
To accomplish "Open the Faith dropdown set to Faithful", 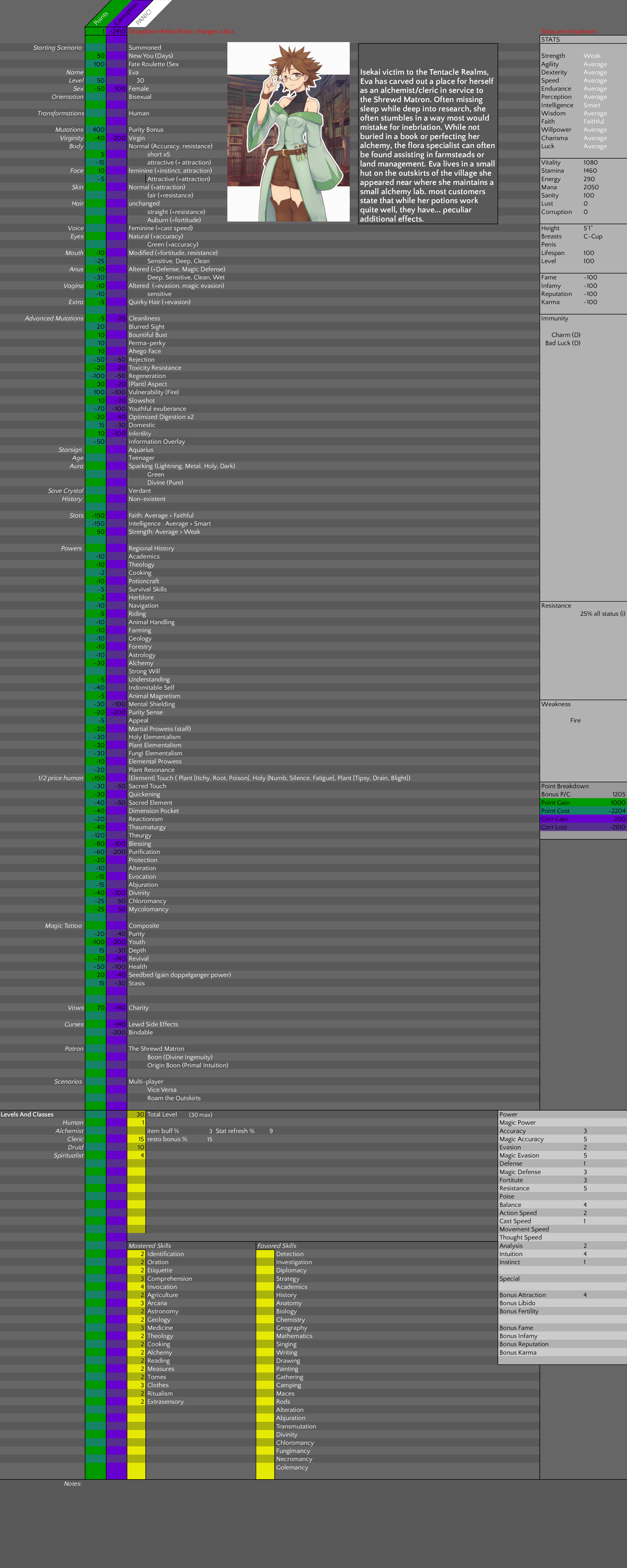I will 594,122.
